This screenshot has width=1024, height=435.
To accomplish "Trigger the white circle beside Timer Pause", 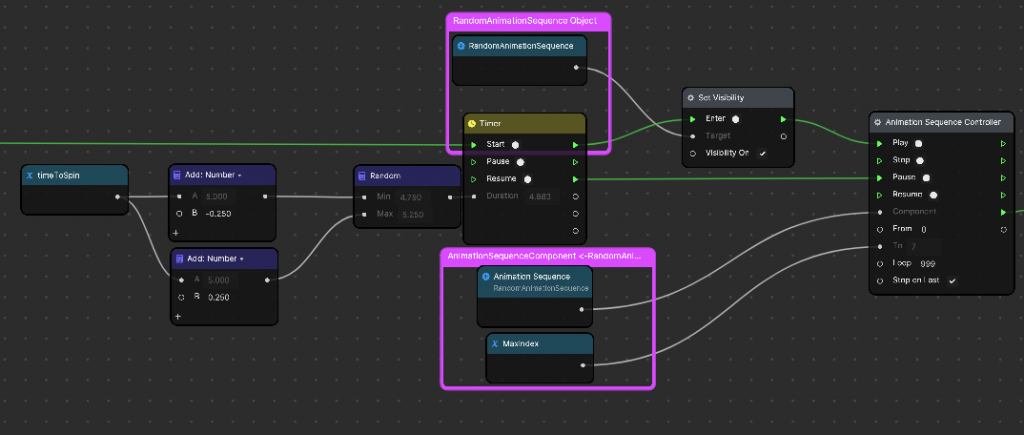I will pyautogui.click(x=520, y=161).
